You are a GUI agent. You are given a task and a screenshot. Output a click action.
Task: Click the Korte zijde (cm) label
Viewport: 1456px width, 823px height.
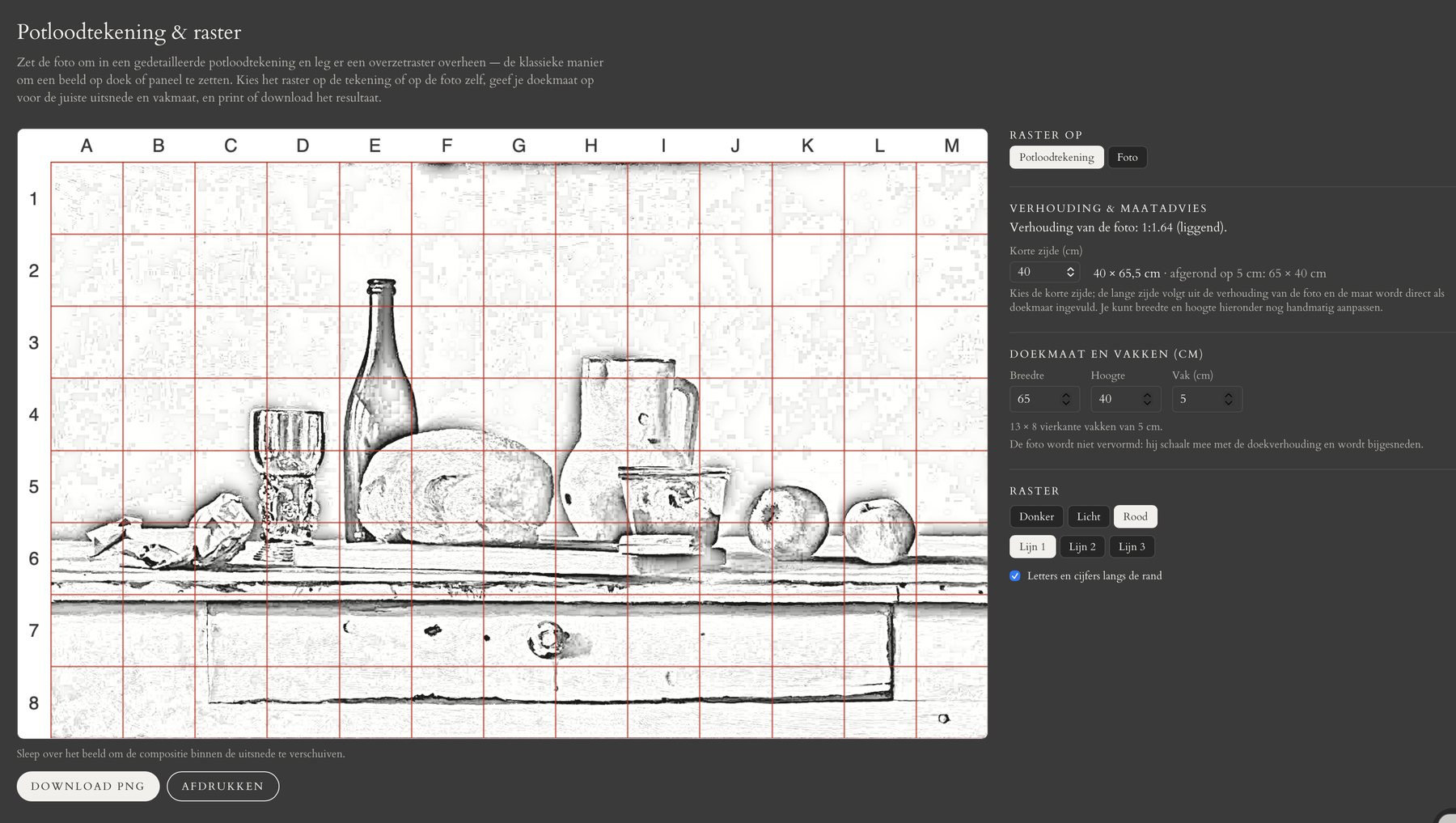point(1046,251)
